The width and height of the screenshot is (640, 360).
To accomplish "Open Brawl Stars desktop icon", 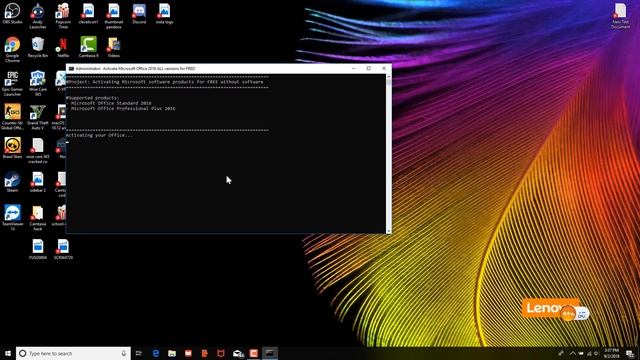I will [x=12, y=148].
